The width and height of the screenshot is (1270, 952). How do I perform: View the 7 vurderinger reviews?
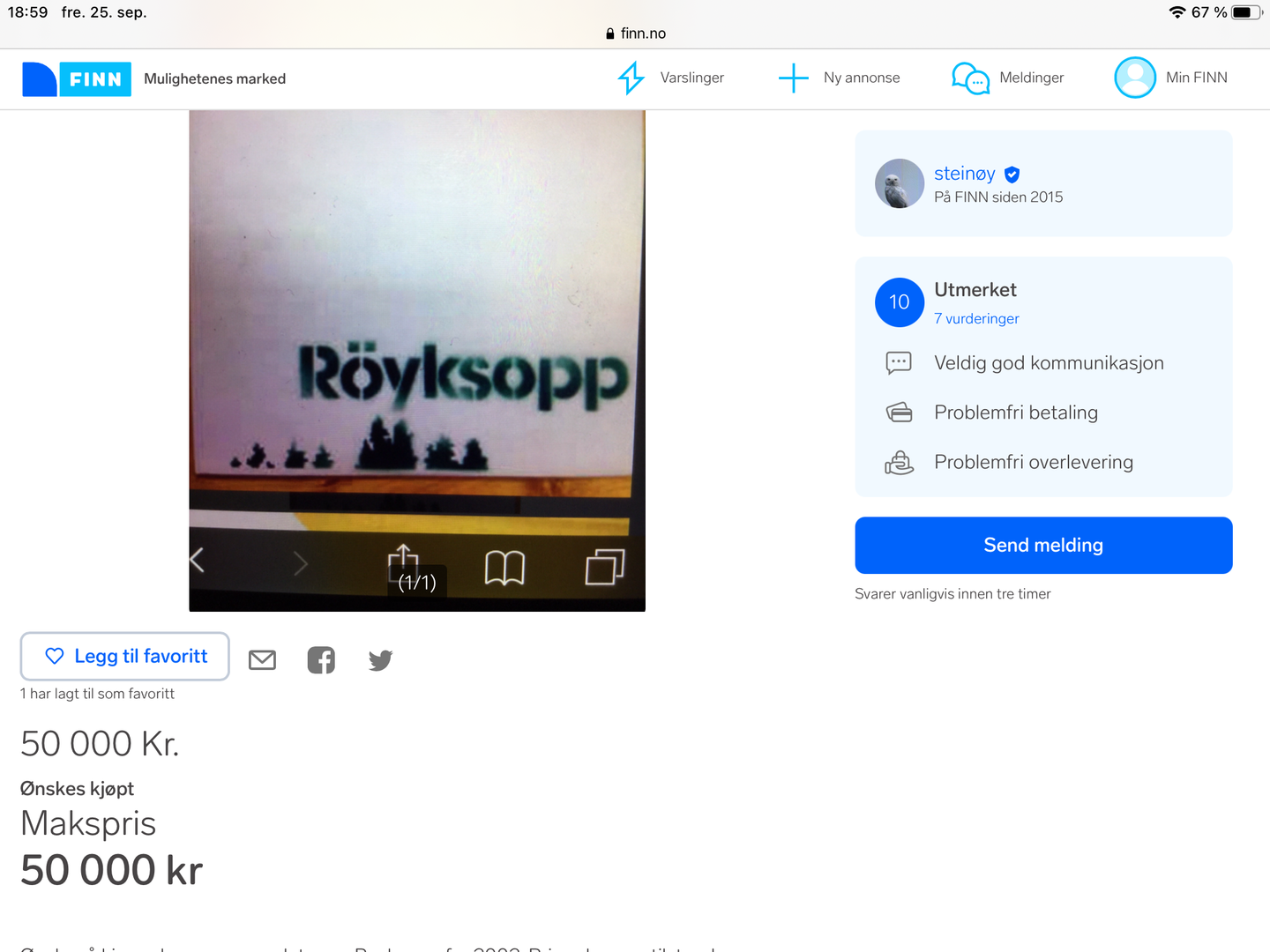976,318
